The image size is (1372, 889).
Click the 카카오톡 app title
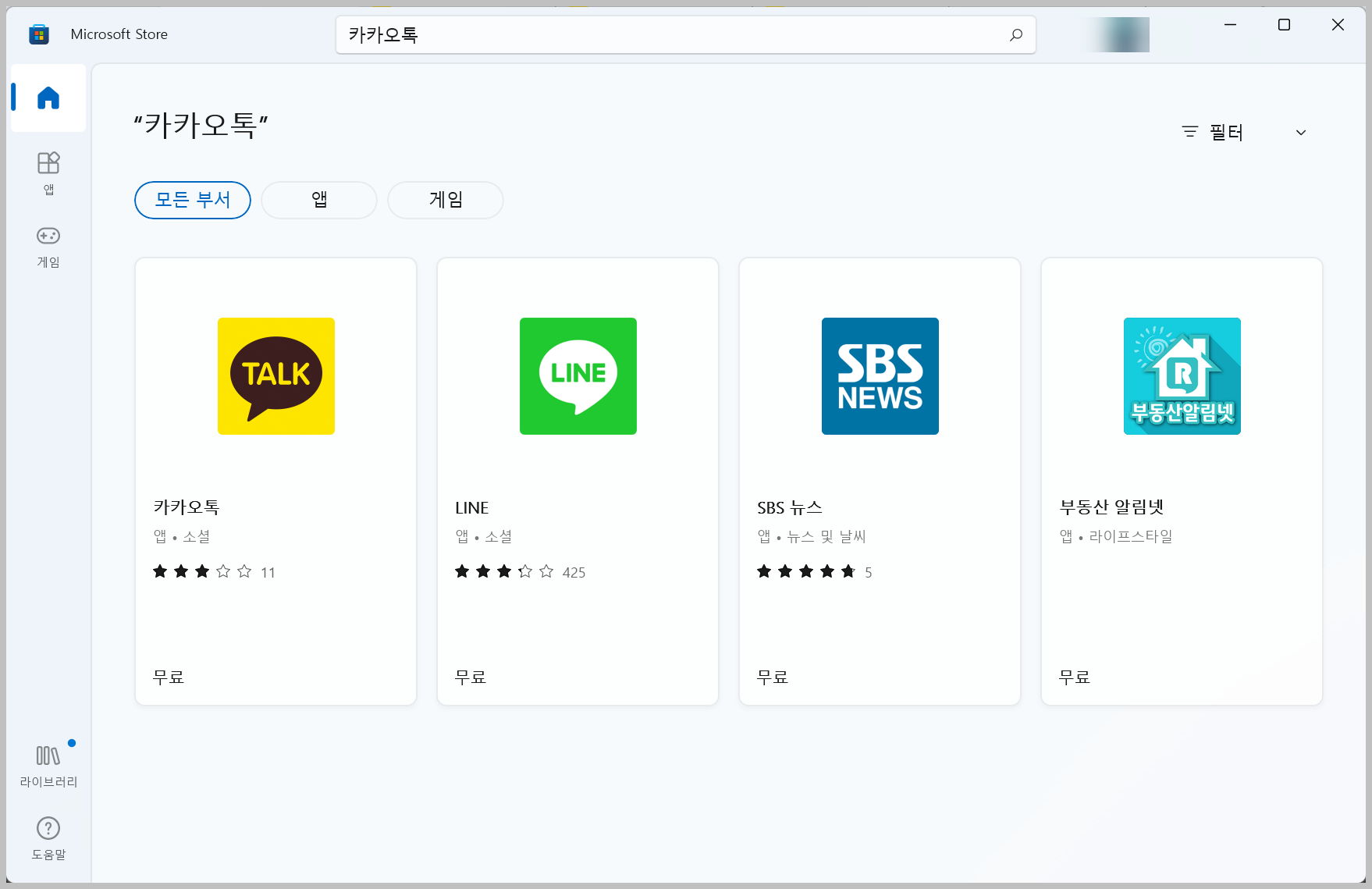tap(187, 507)
